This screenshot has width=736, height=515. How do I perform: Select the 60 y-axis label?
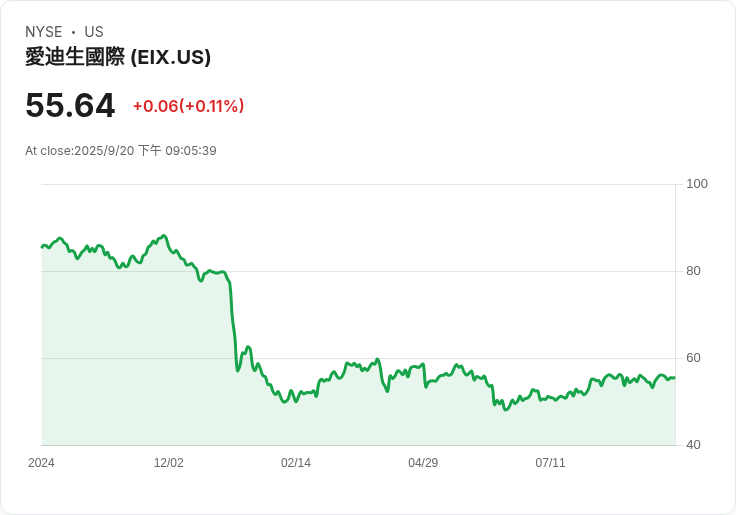point(693,358)
